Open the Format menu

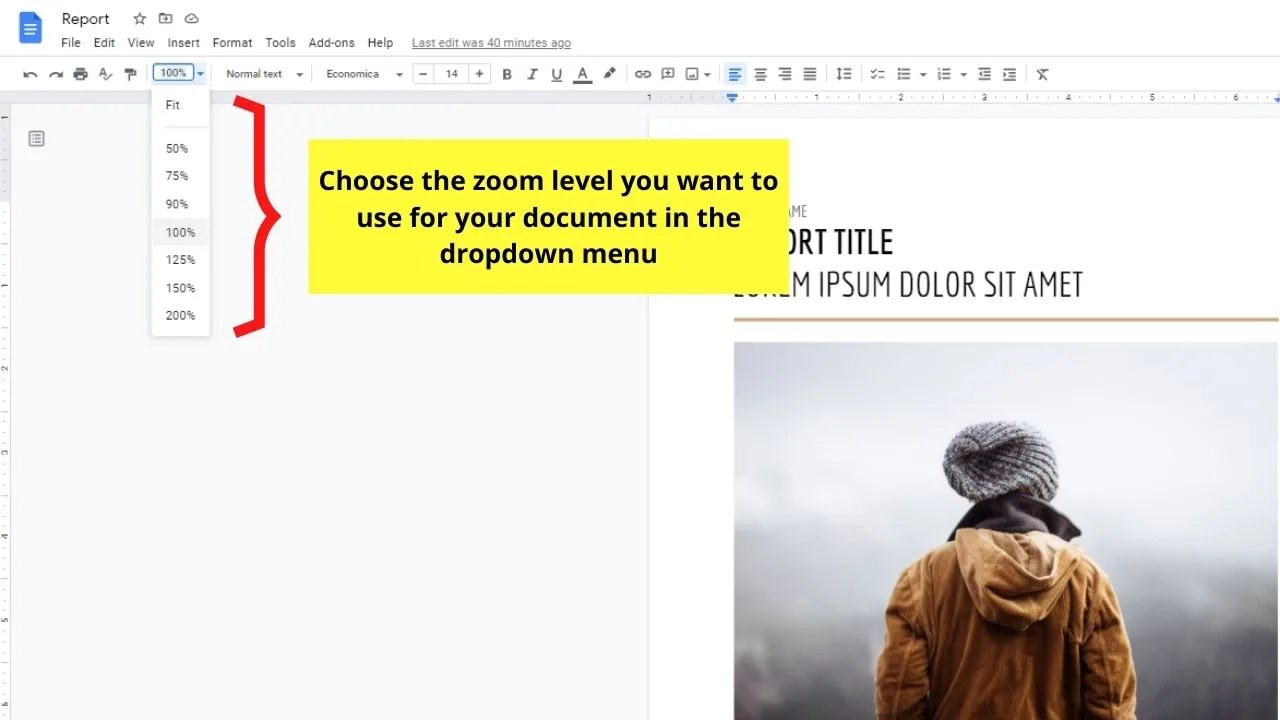[x=232, y=42]
